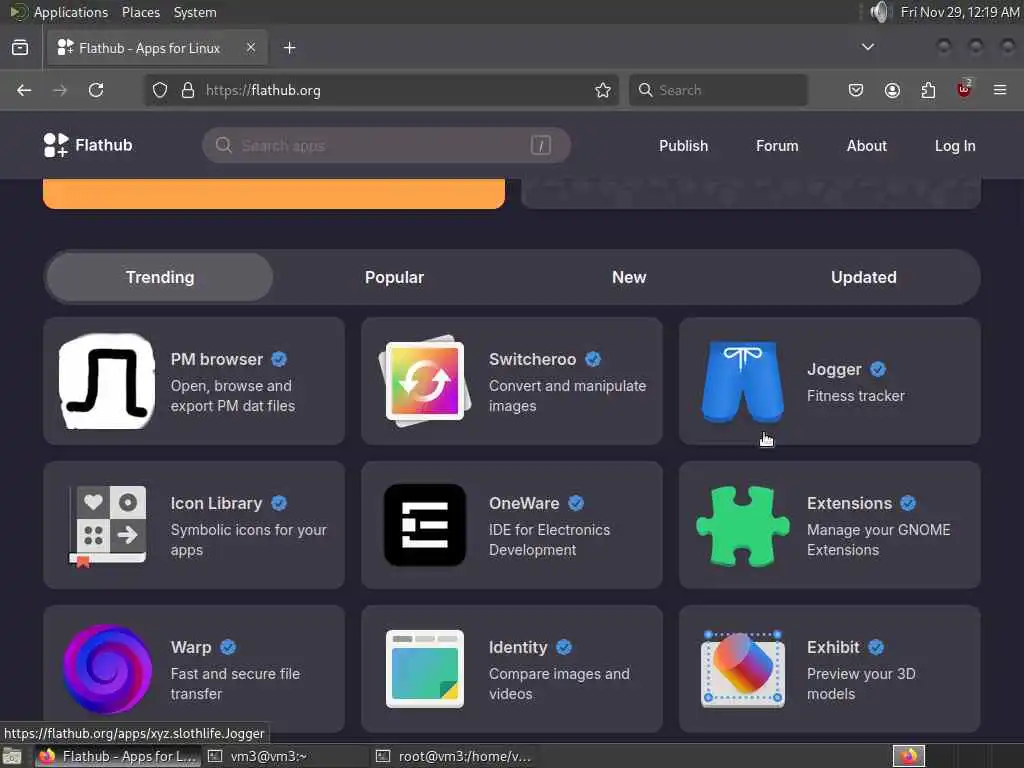Open the Switcheroo app icon

pyautogui.click(x=425, y=381)
